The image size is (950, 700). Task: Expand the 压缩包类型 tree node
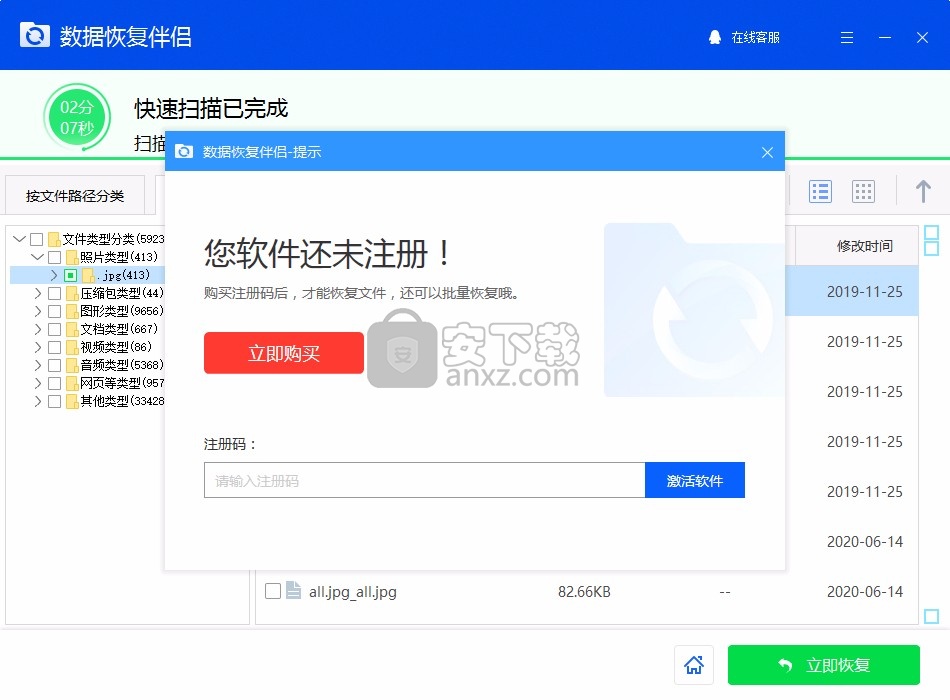click(38, 293)
